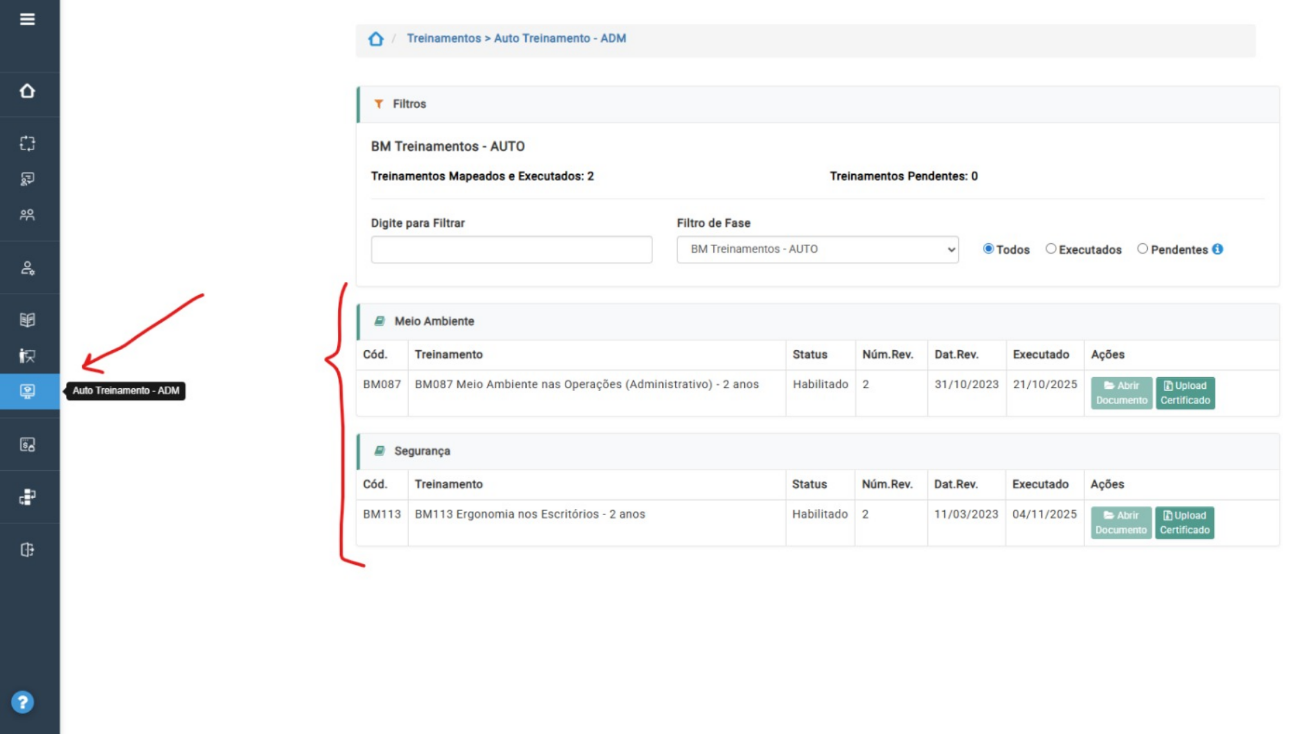Image resolution: width=1300 pixels, height=734 pixels.
Task: Click the info icon beside Pendentes
Action: coord(1217,249)
